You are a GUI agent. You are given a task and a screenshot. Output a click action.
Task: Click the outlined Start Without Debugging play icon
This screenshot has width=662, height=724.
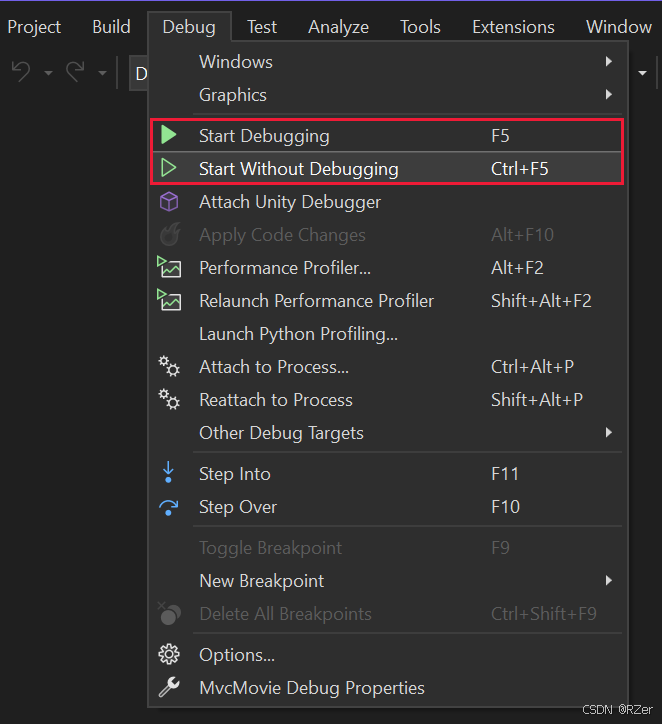point(169,168)
